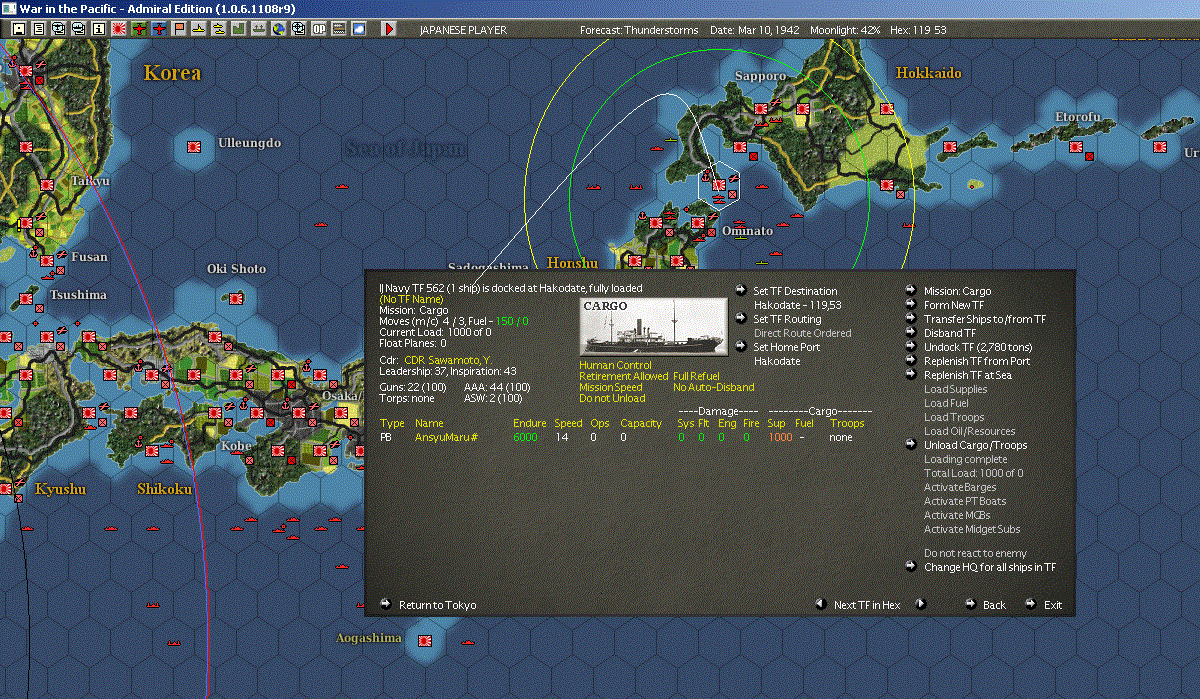
Task: Select Change HQ for all ships in TF
Action: pyautogui.click(x=990, y=567)
